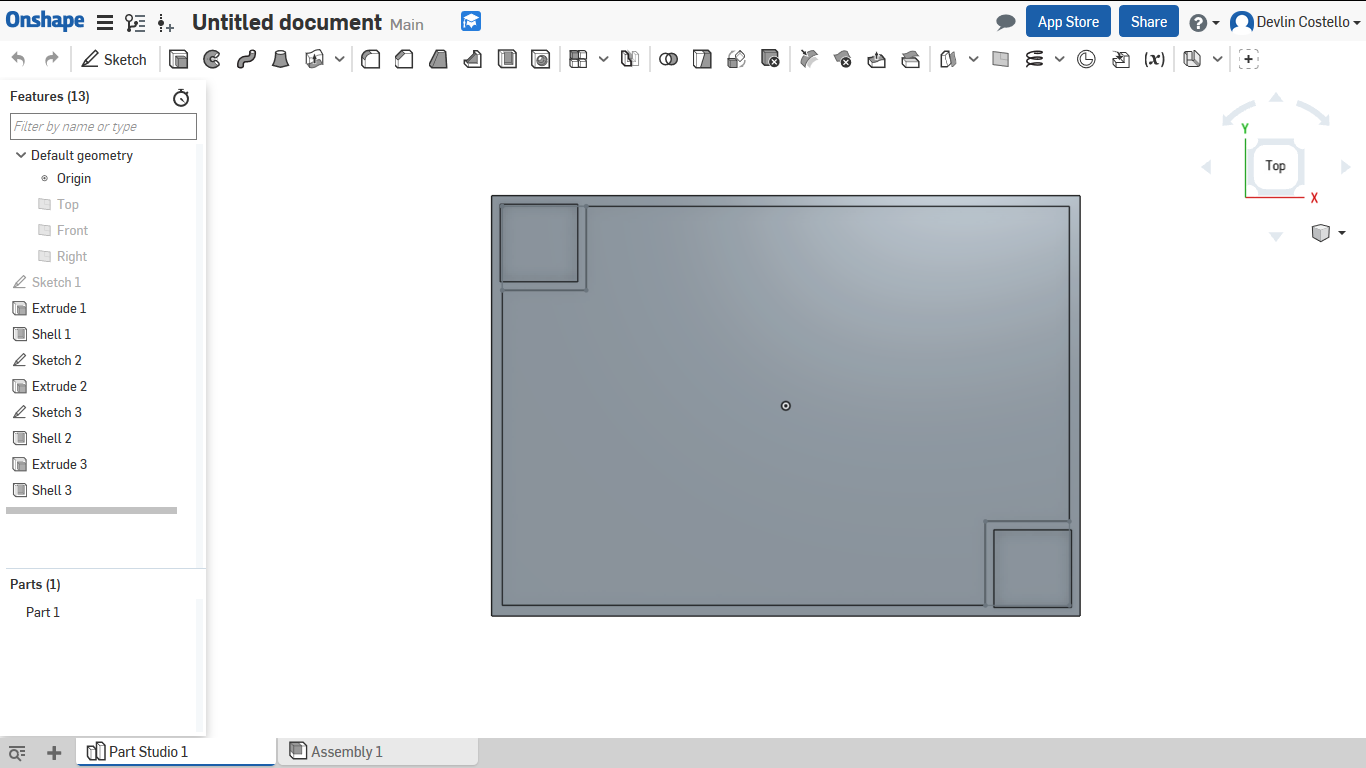Select the Split tool
The width and height of the screenshot is (1366, 768).
pyautogui.click(x=702, y=59)
